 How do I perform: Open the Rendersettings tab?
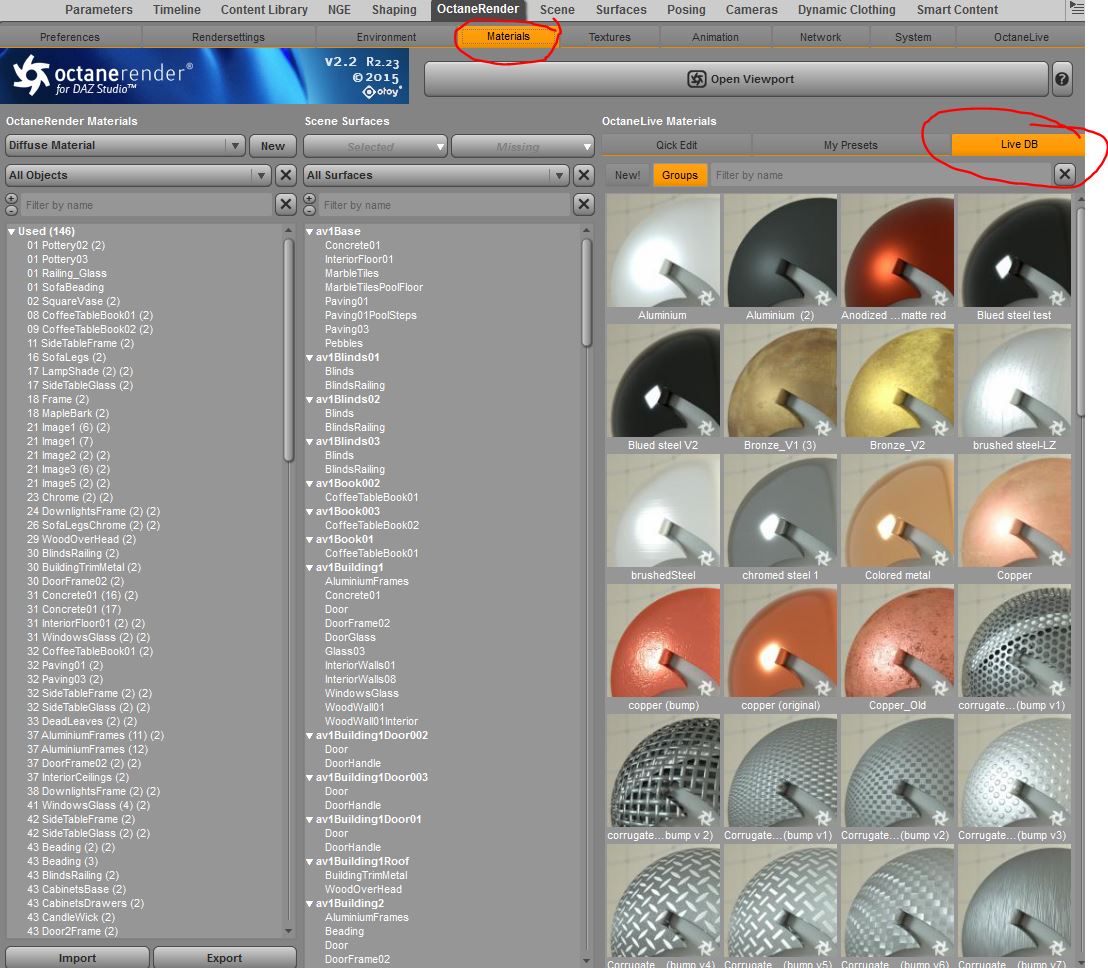pos(228,37)
